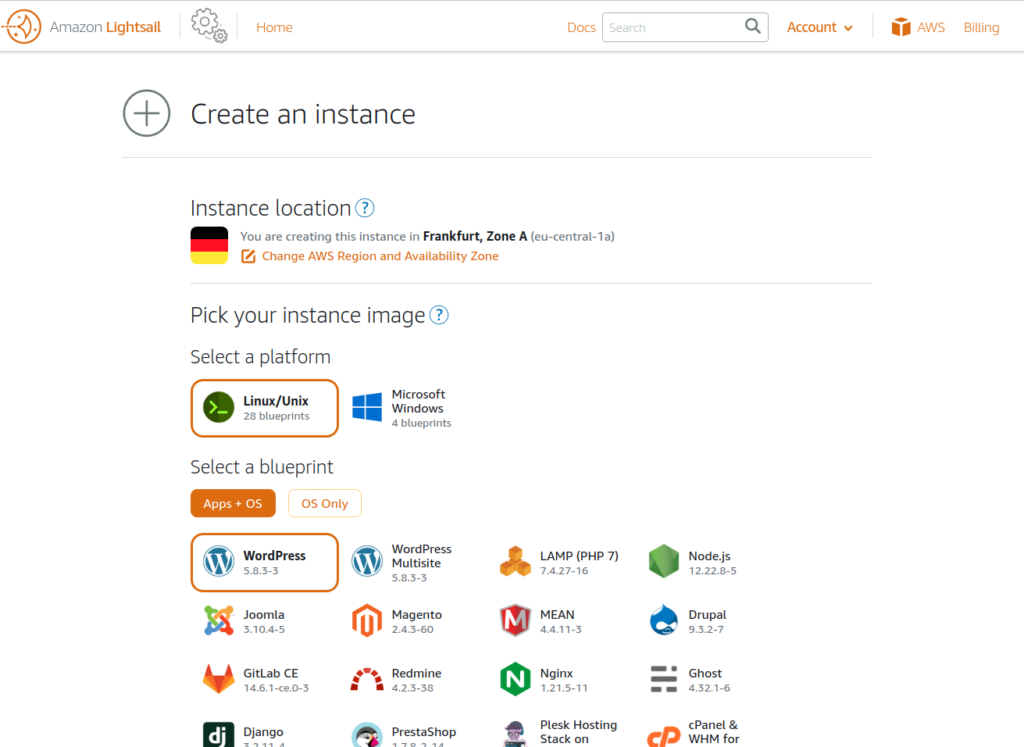The image size is (1024, 747).
Task: Click the Plesk Hosting Stack icon
Action: [515, 735]
